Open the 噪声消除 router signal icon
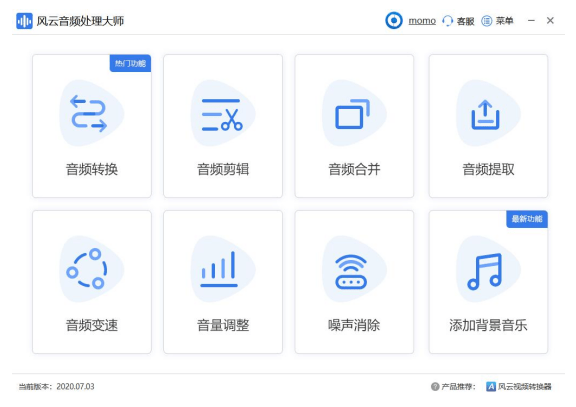The height and width of the screenshot is (407, 576). [351, 271]
